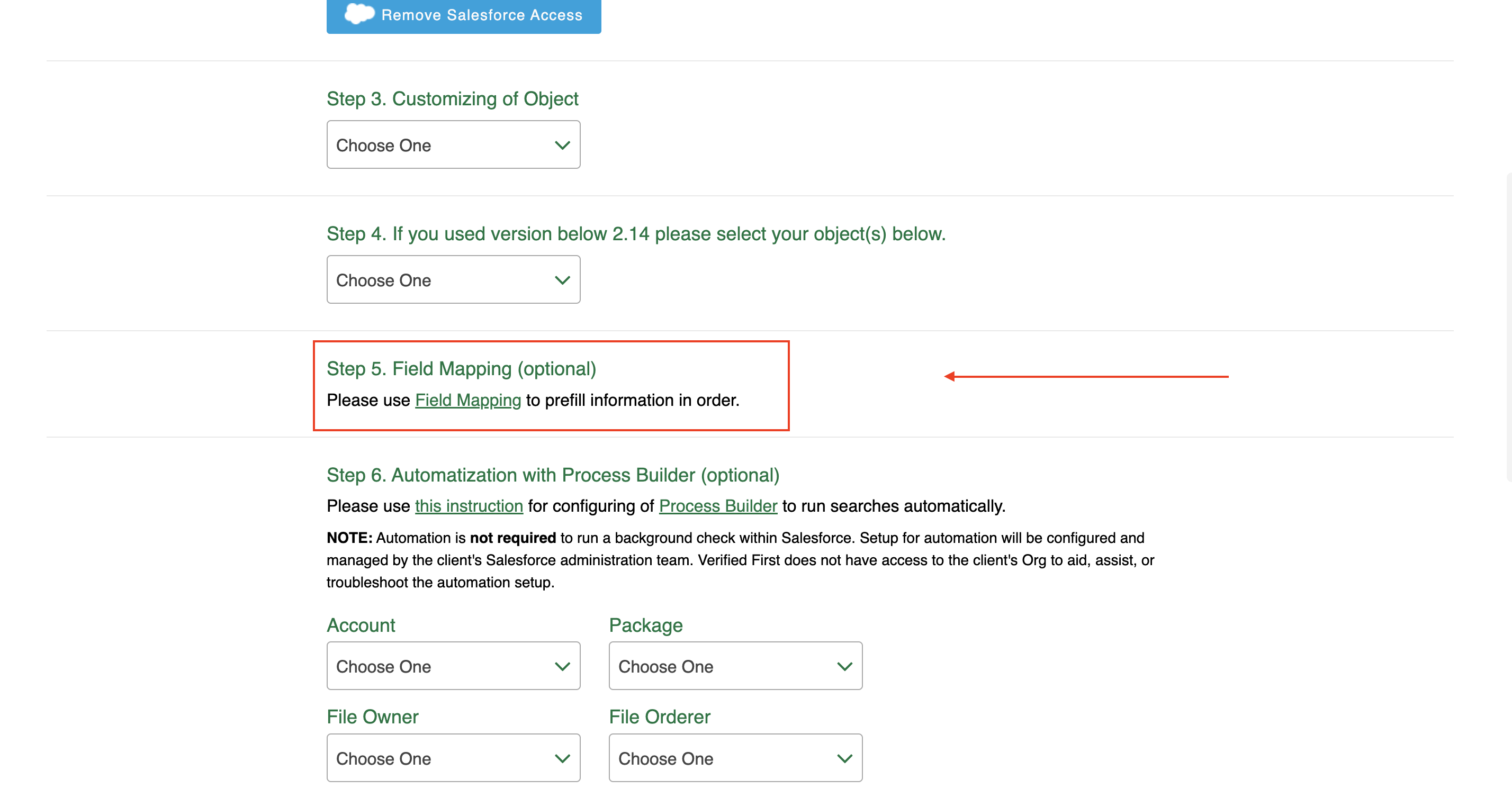Select the File Orderer dropdown in Step 6
This screenshot has width=1512, height=798.
735,758
